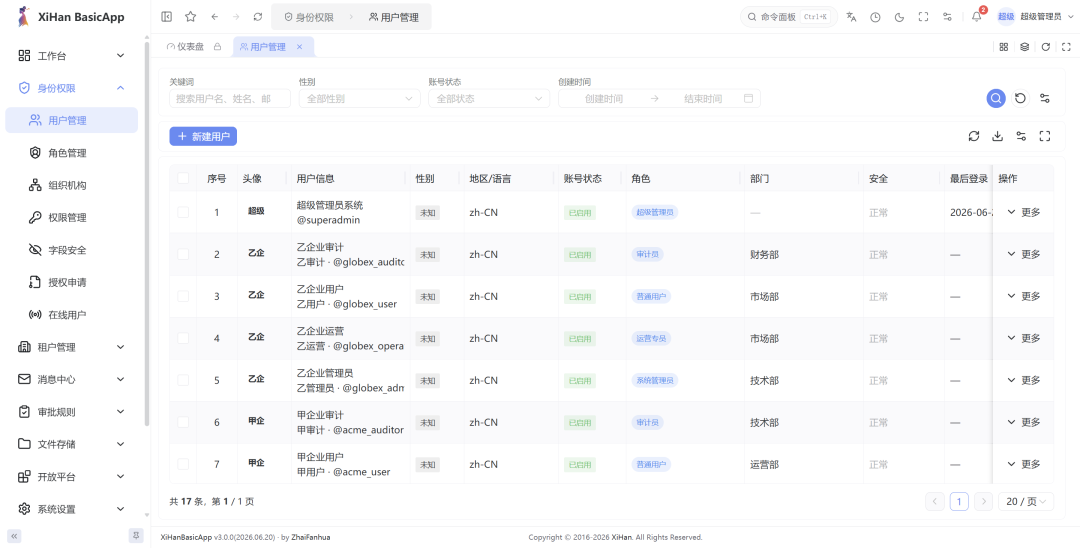Open tab grid view icon
This screenshot has width=1080, height=548.
pyautogui.click(x=1004, y=47)
